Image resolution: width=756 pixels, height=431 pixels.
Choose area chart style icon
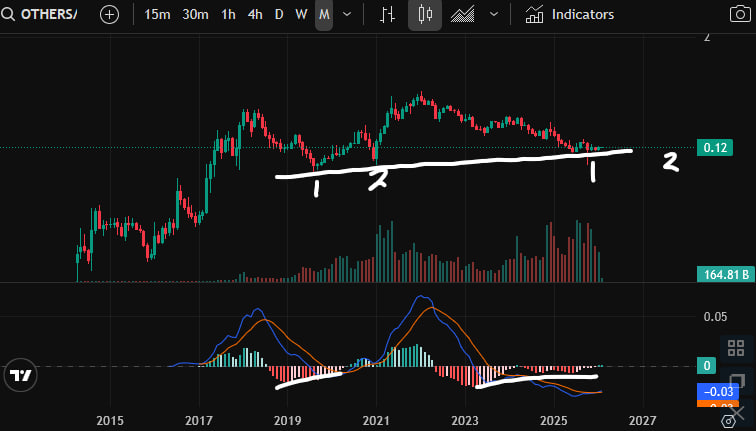pyautogui.click(x=462, y=14)
